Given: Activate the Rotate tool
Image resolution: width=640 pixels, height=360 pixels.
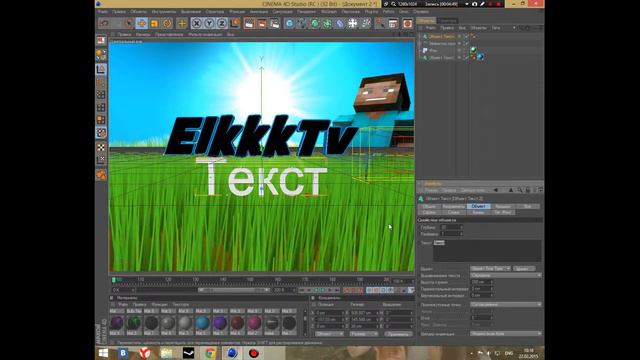Looking at the screenshot, I should 167,23.
